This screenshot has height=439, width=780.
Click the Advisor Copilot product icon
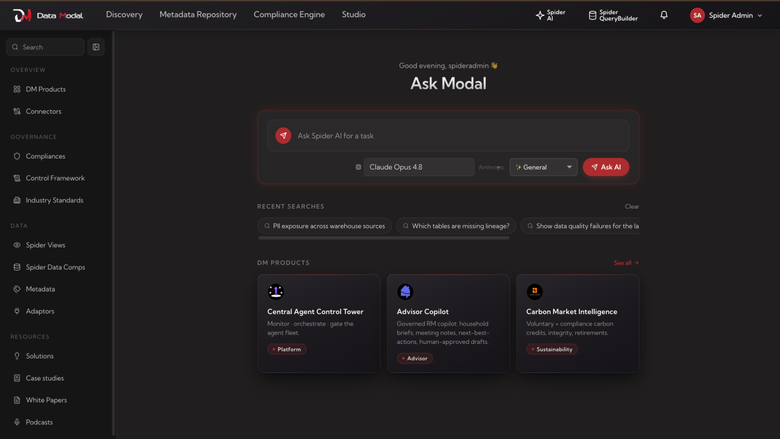405,291
